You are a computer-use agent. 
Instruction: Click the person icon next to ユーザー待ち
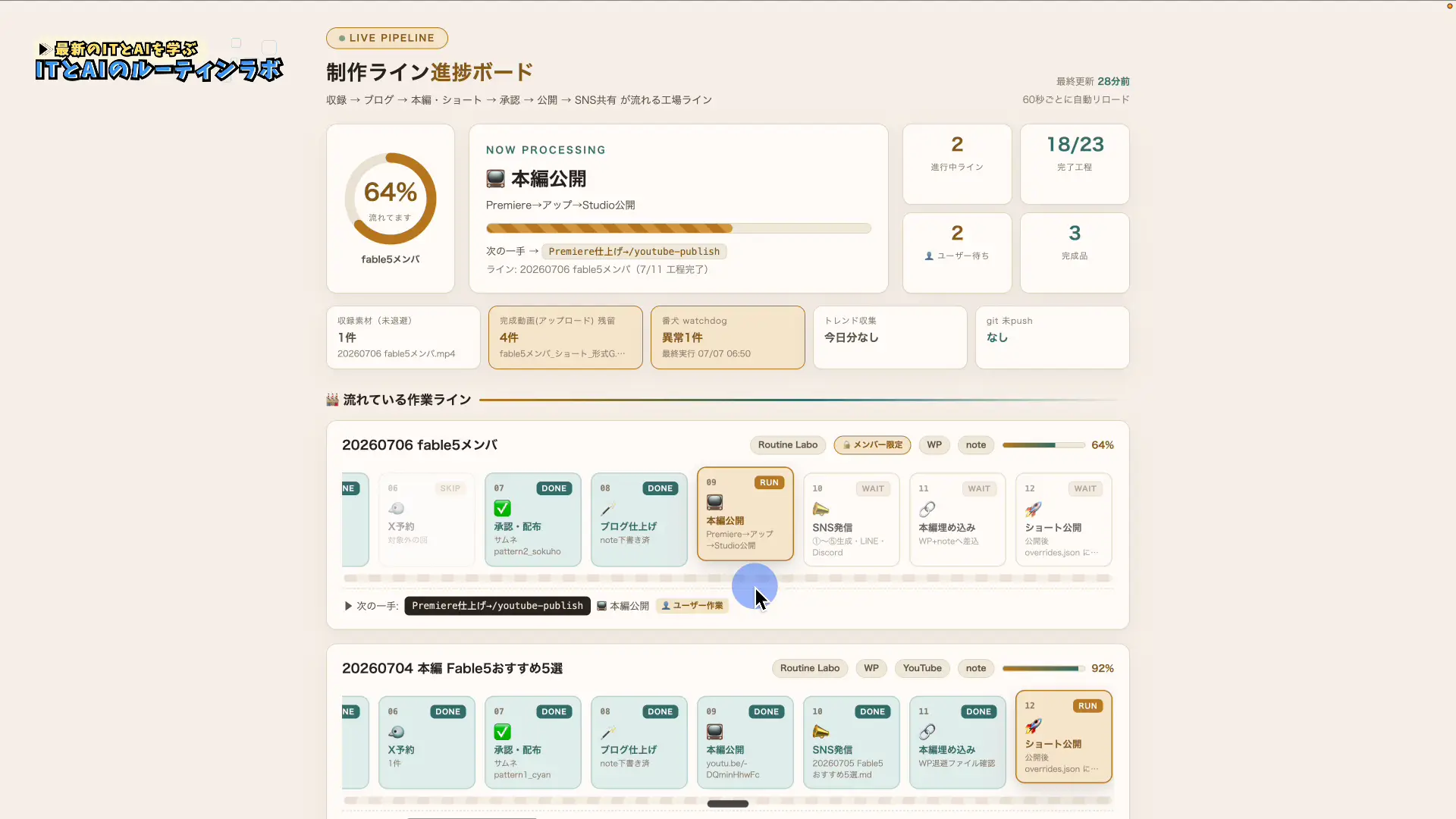929,256
